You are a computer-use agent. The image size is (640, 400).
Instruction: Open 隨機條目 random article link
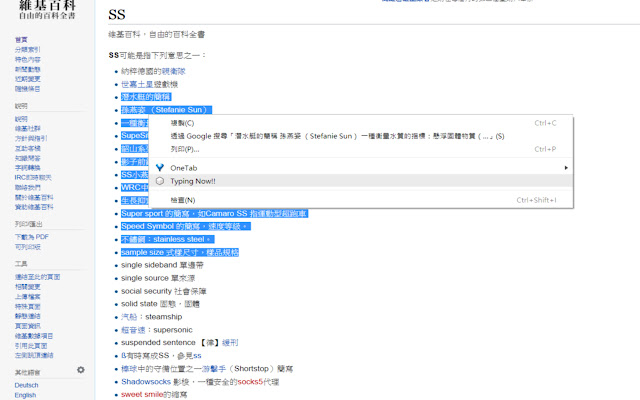point(27,89)
